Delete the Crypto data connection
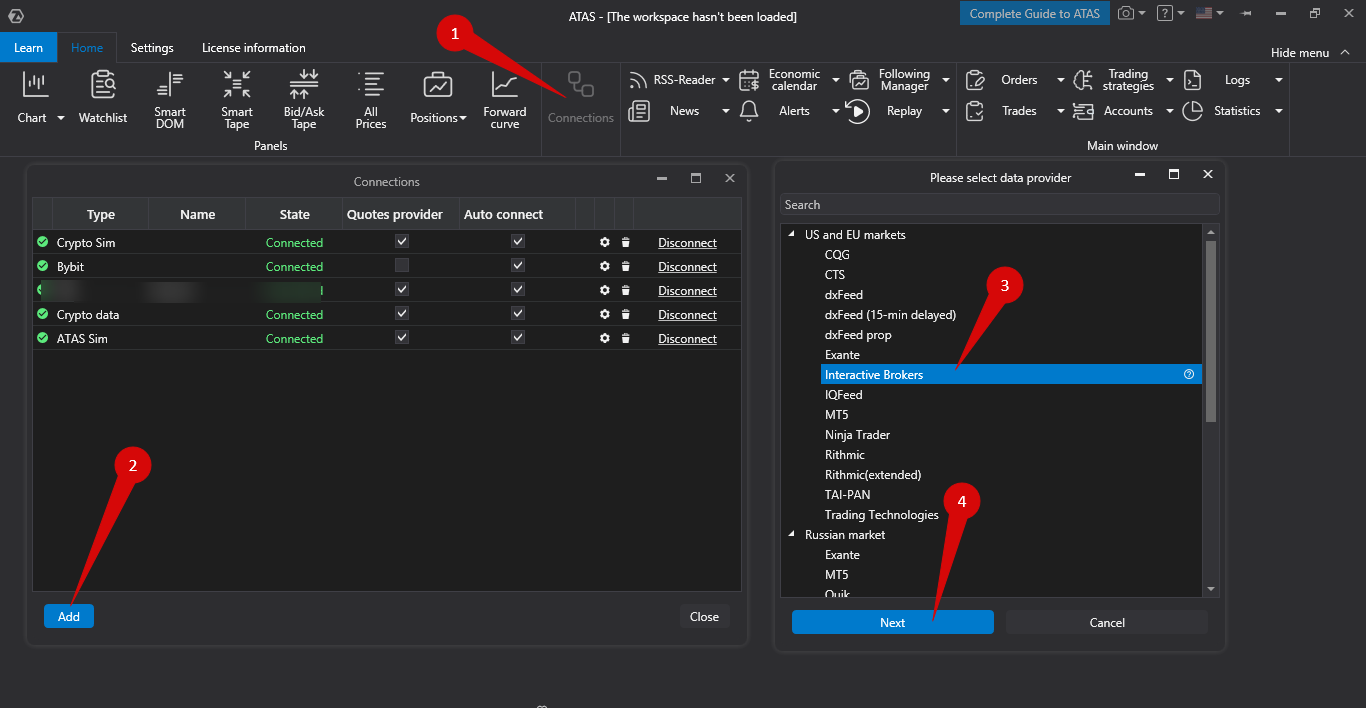This screenshot has width=1366, height=708. 625,315
